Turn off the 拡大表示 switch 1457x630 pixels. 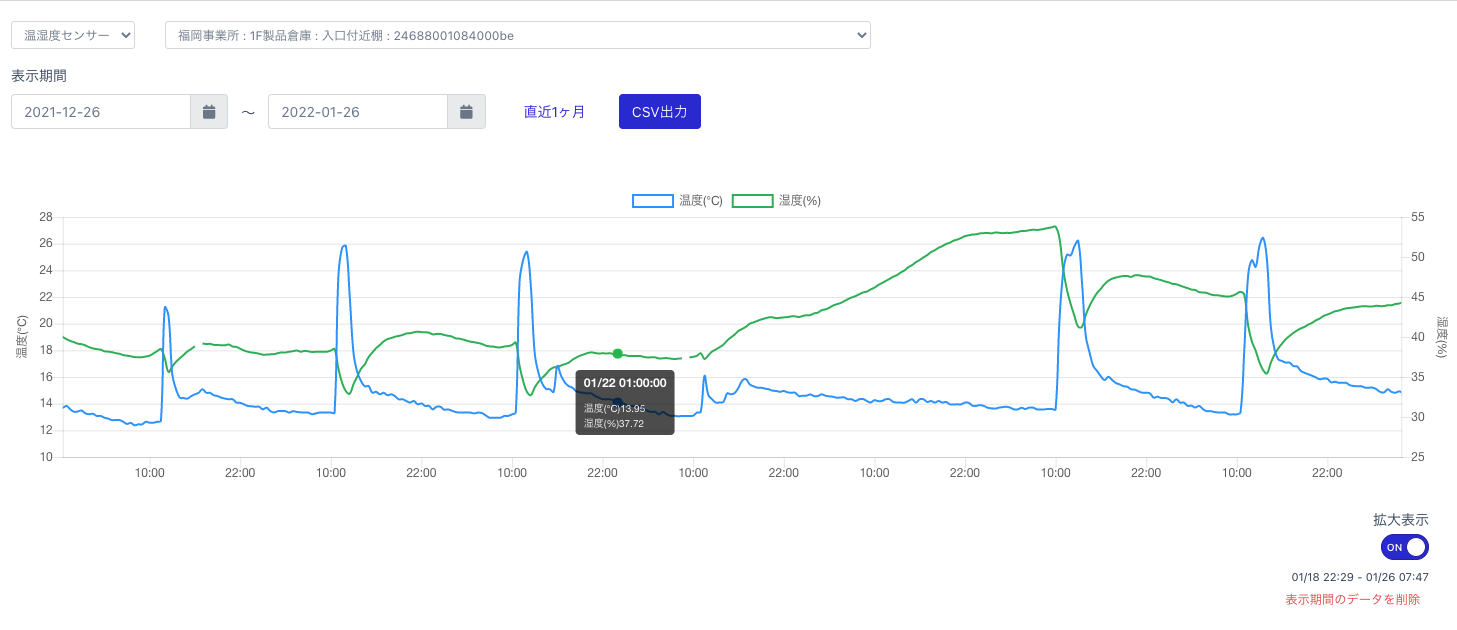(x=1405, y=547)
